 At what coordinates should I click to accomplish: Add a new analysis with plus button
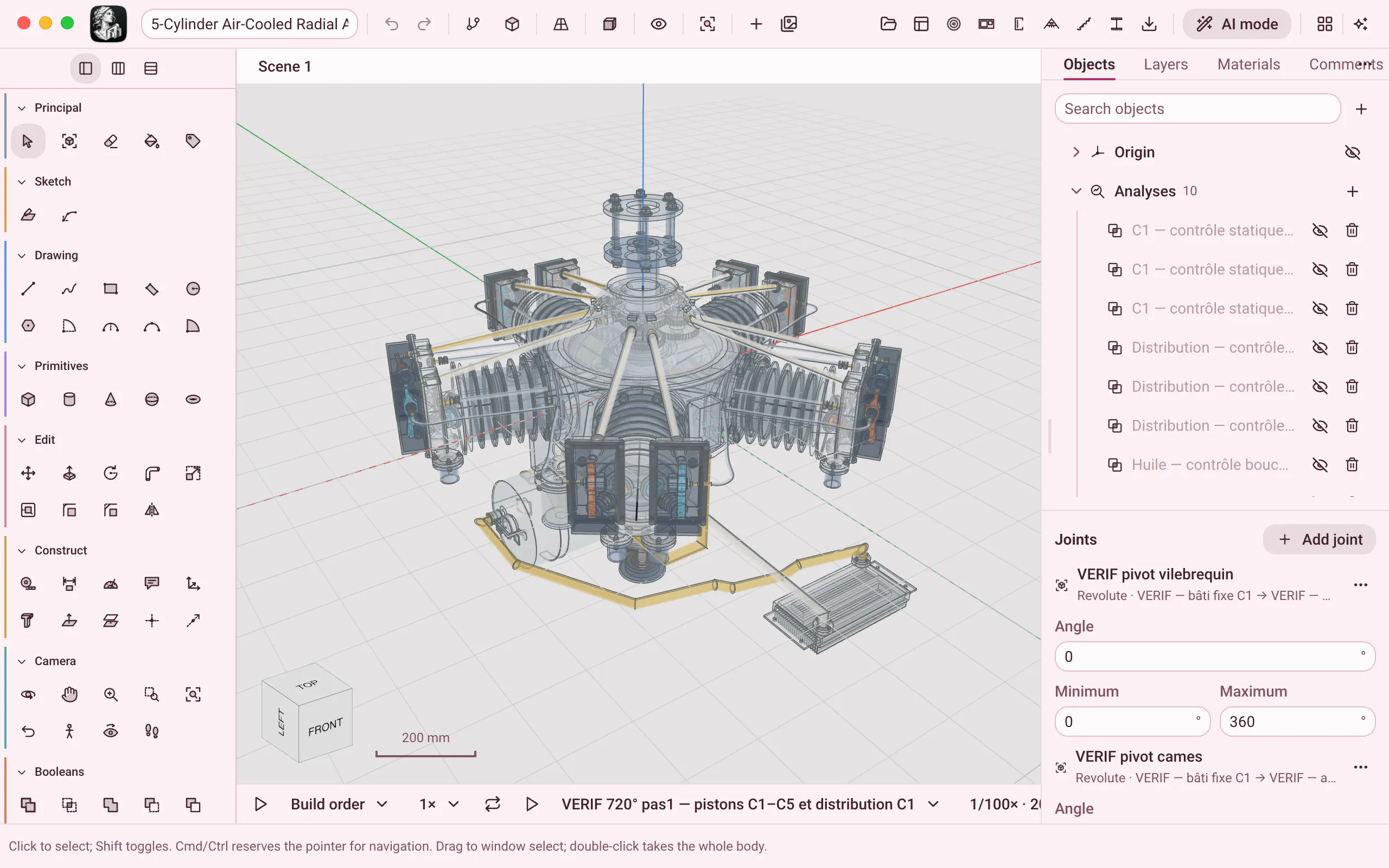(x=1352, y=191)
